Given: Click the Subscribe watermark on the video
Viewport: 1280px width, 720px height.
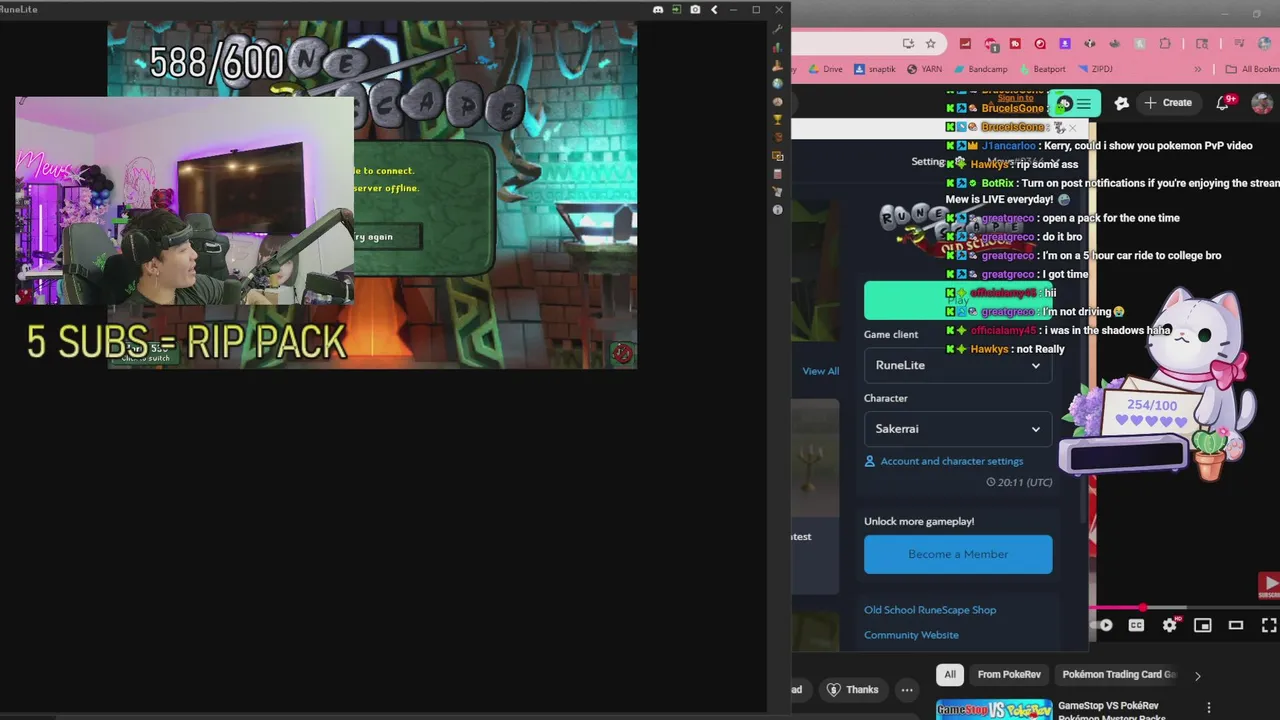Looking at the screenshot, I should click(x=1269, y=586).
